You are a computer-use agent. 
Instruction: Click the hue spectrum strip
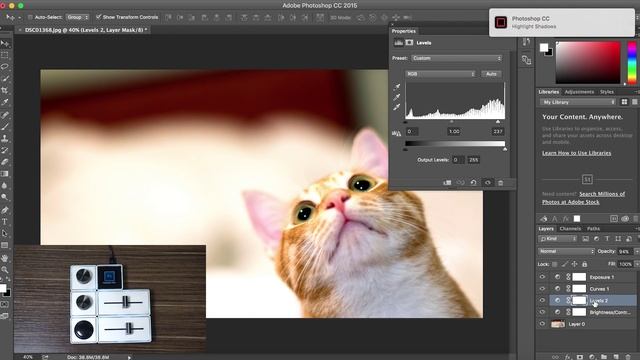point(632,62)
